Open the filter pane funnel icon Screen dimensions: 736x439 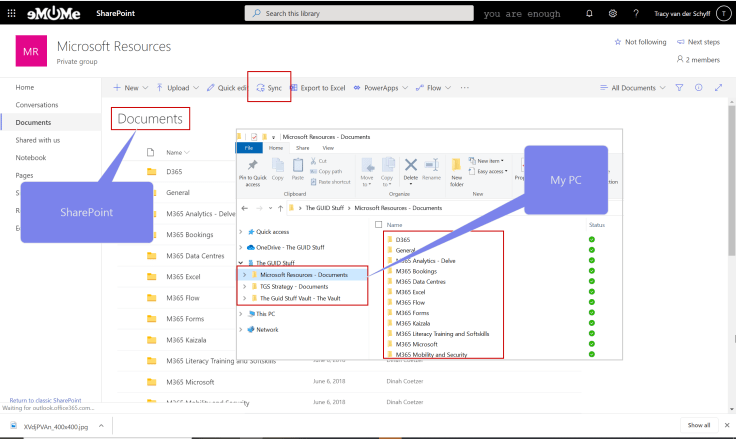click(679, 88)
